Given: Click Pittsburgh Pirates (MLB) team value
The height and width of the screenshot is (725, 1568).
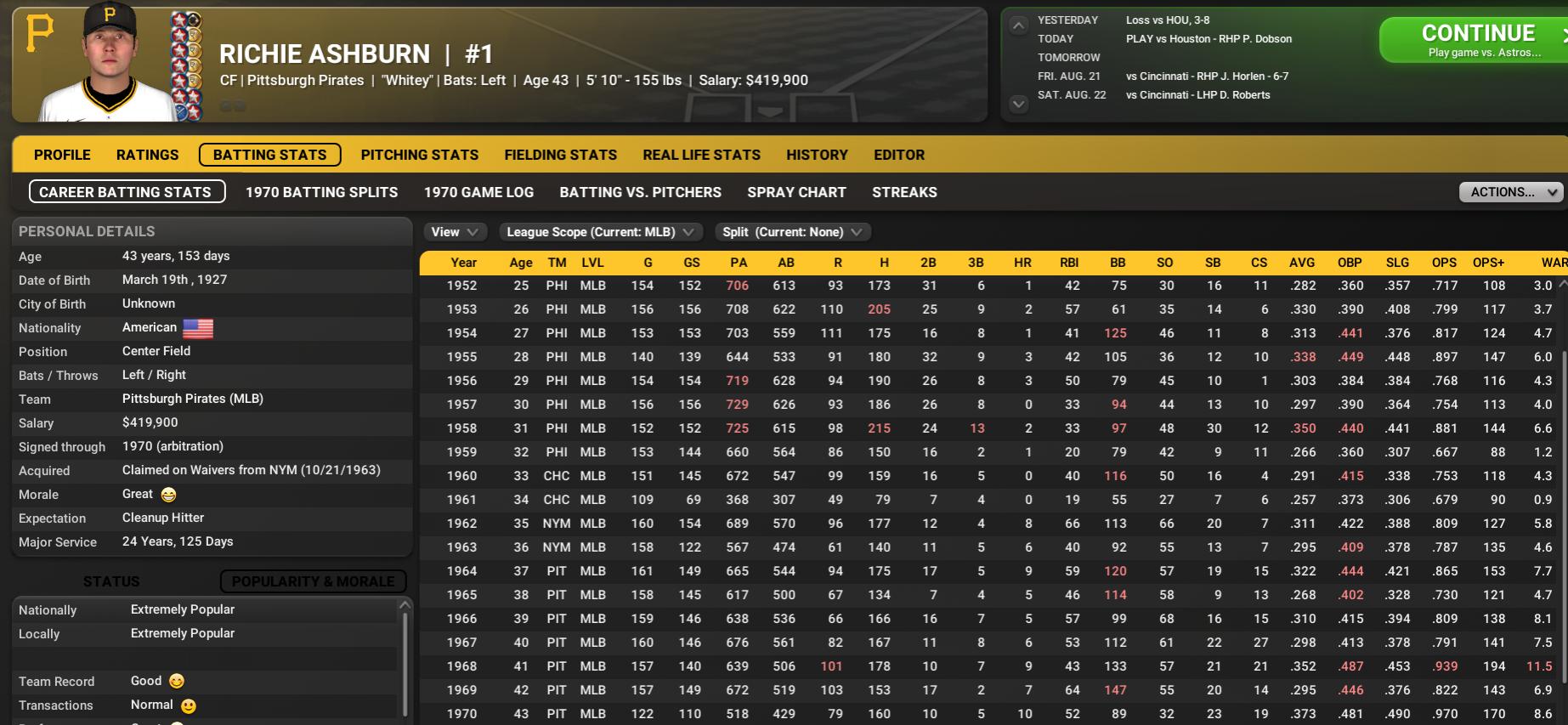Looking at the screenshot, I should tap(193, 399).
